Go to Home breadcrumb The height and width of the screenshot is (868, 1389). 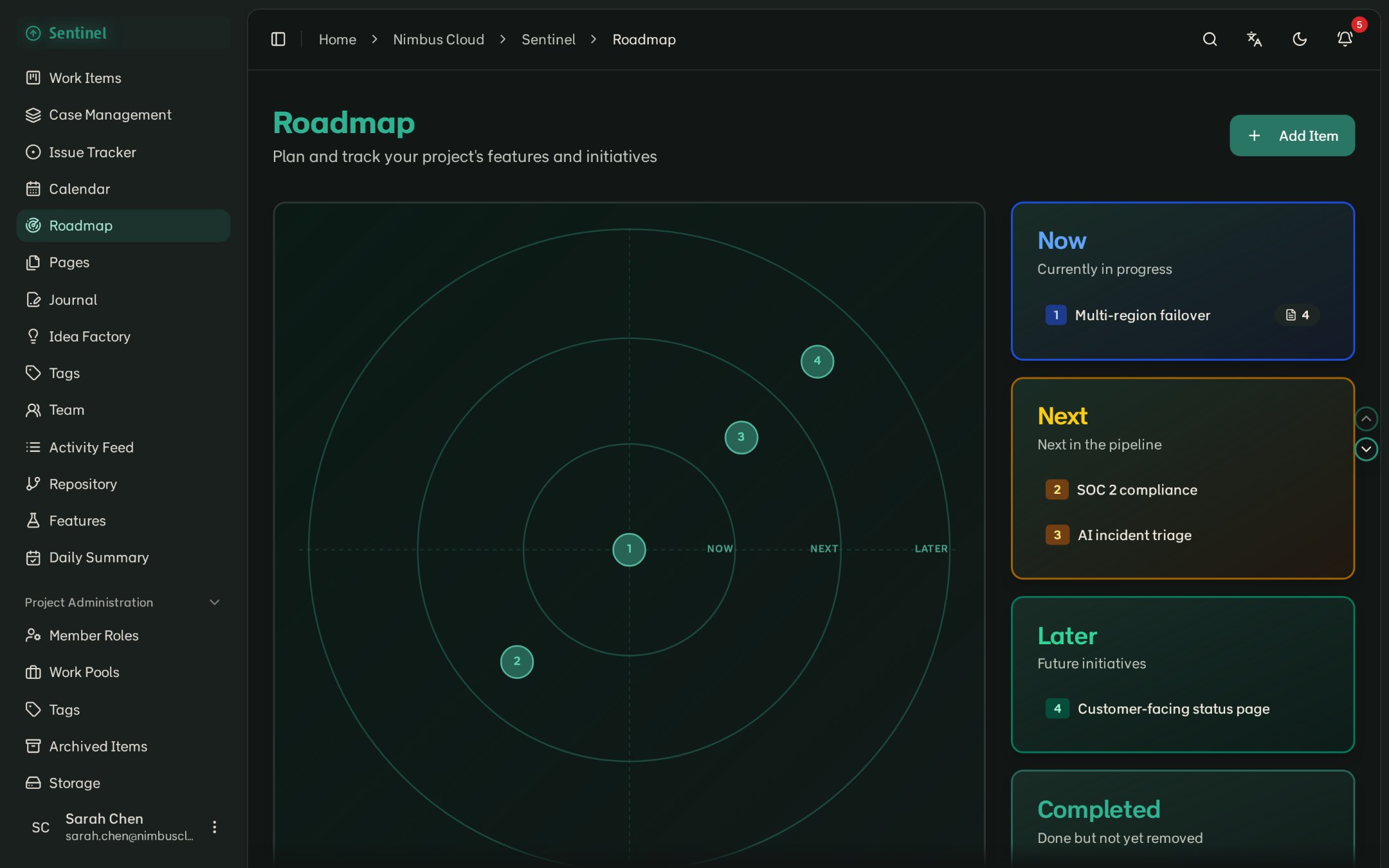point(337,39)
